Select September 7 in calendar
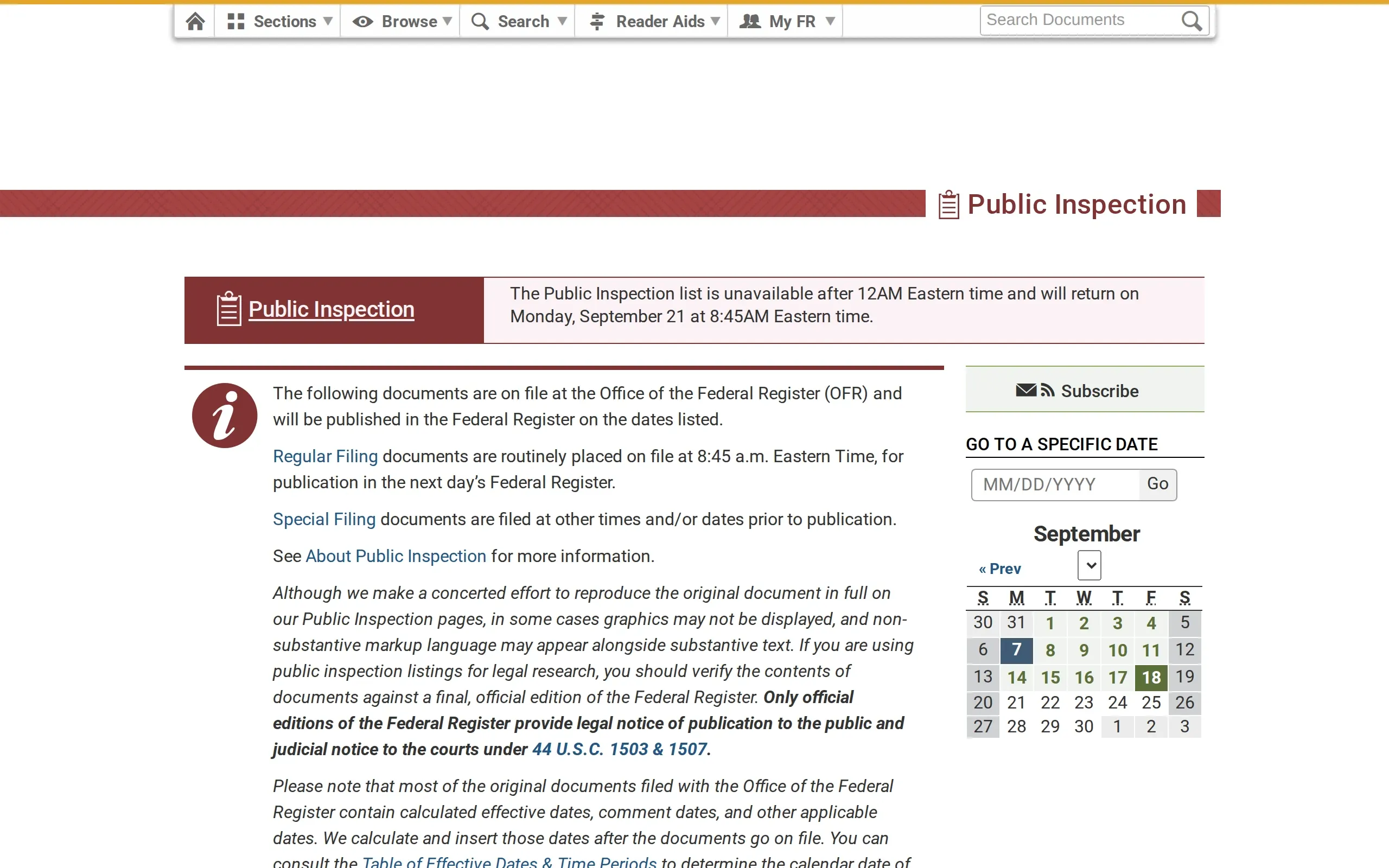 tap(1016, 650)
